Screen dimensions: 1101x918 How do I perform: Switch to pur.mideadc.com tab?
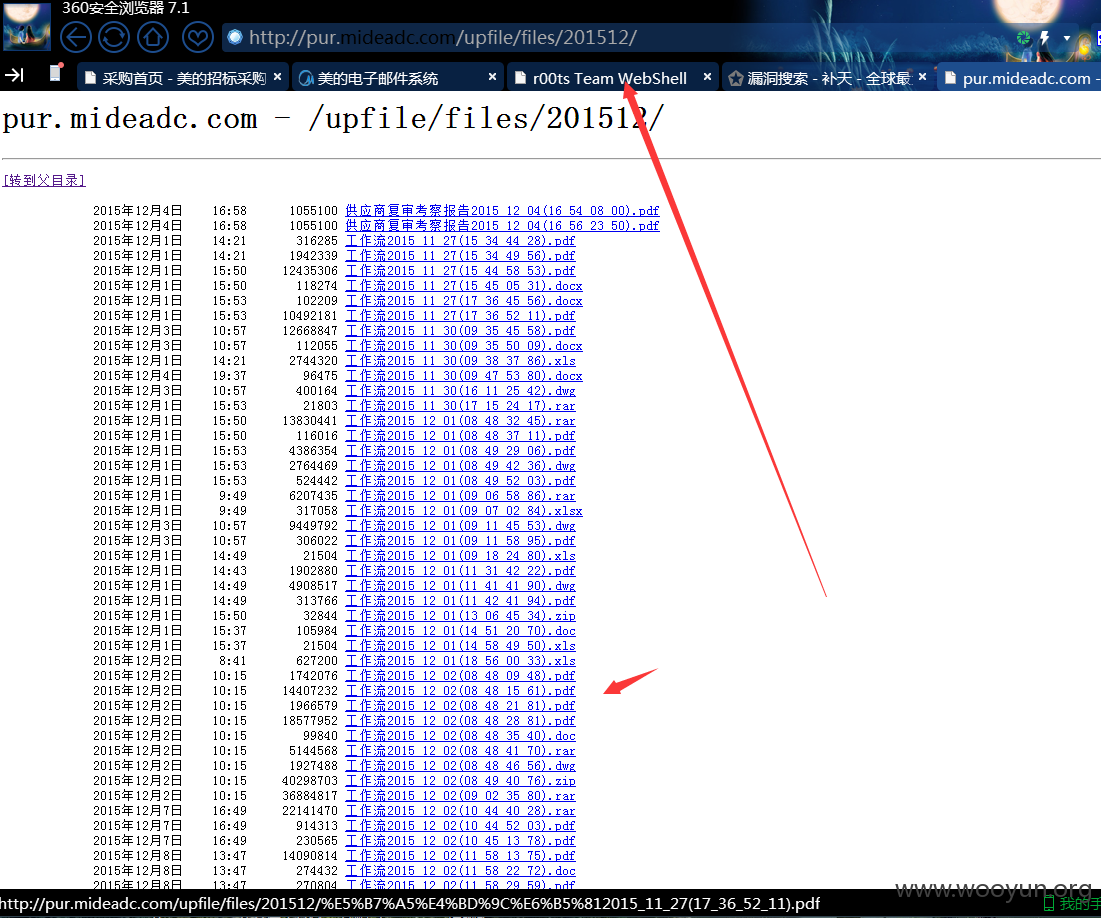coord(1020,78)
